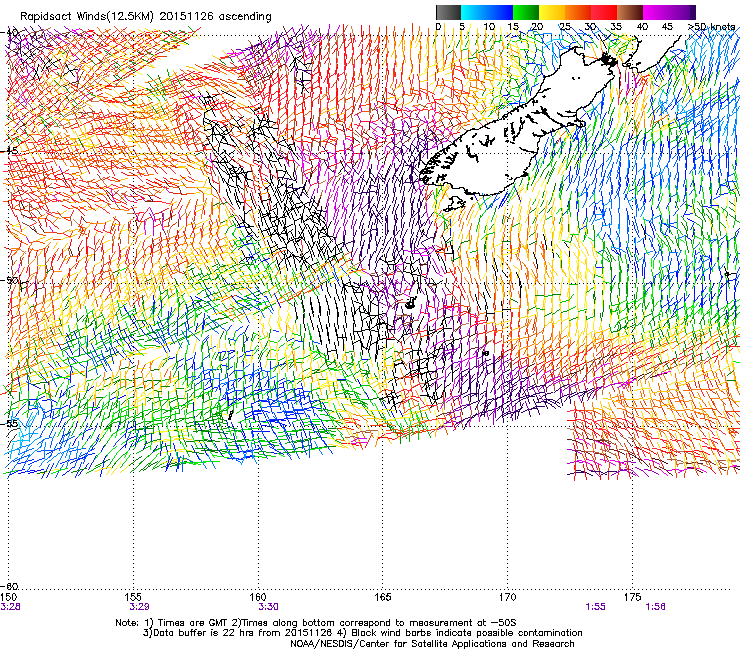Image resolution: width=740 pixels, height=650 pixels.
Task: Click the purple '3:30' overpass time
Action: coord(269,607)
